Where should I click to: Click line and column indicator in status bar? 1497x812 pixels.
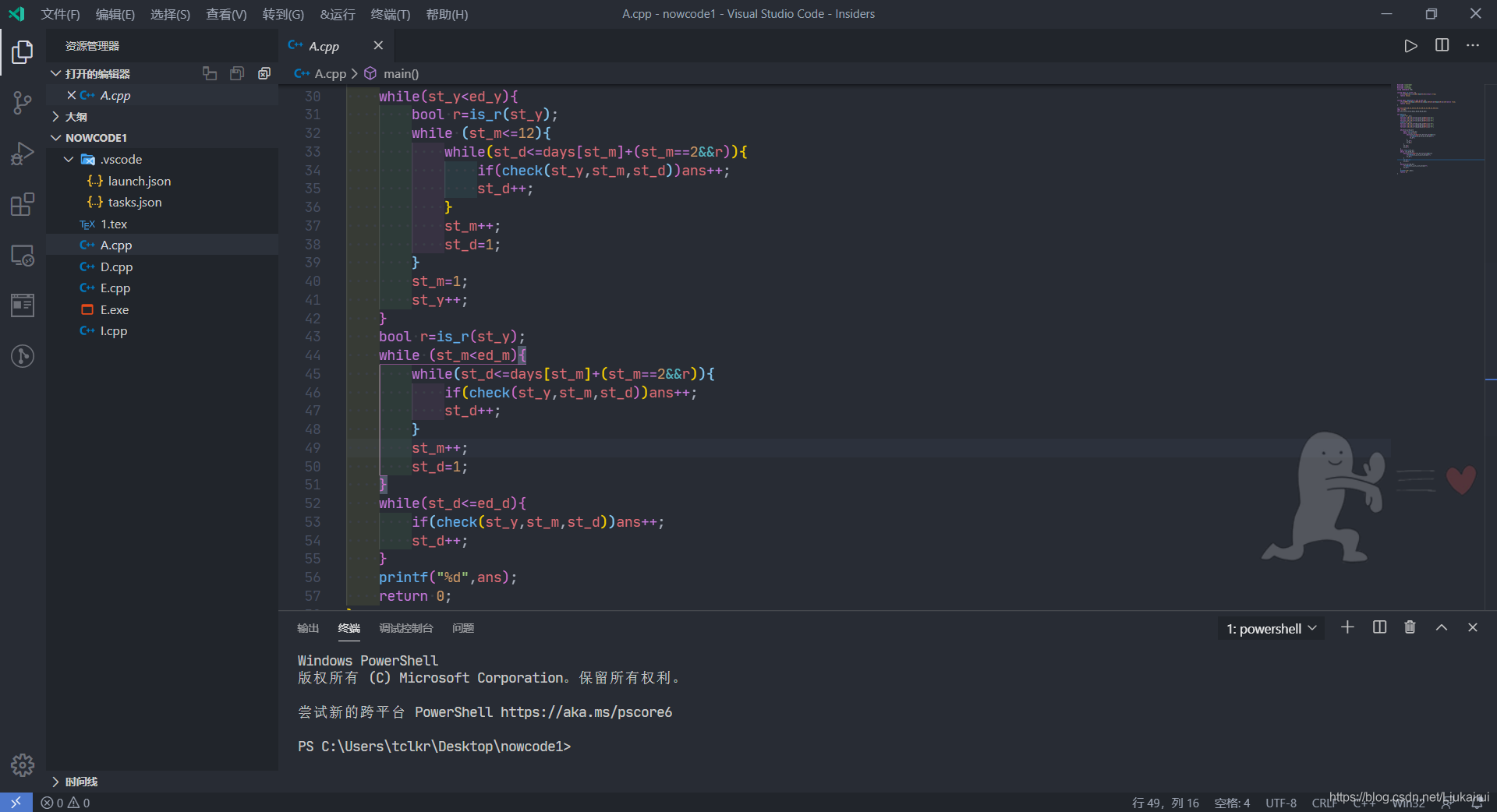coord(1166,803)
